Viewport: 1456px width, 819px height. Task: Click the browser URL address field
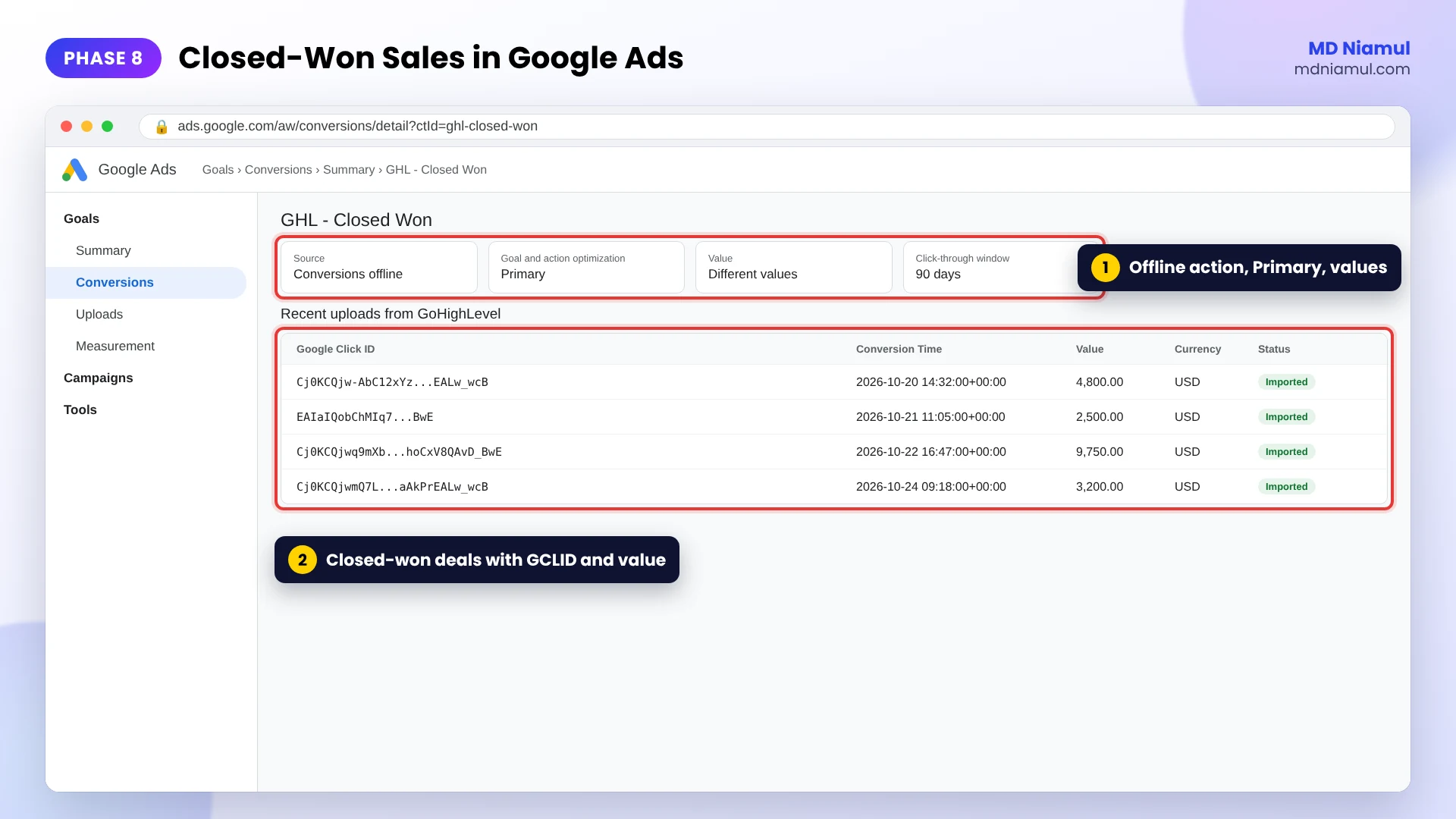click(x=766, y=127)
